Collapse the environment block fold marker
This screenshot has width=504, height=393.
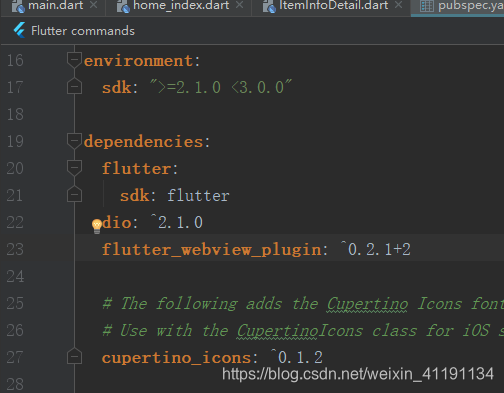(x=74, y=60)
